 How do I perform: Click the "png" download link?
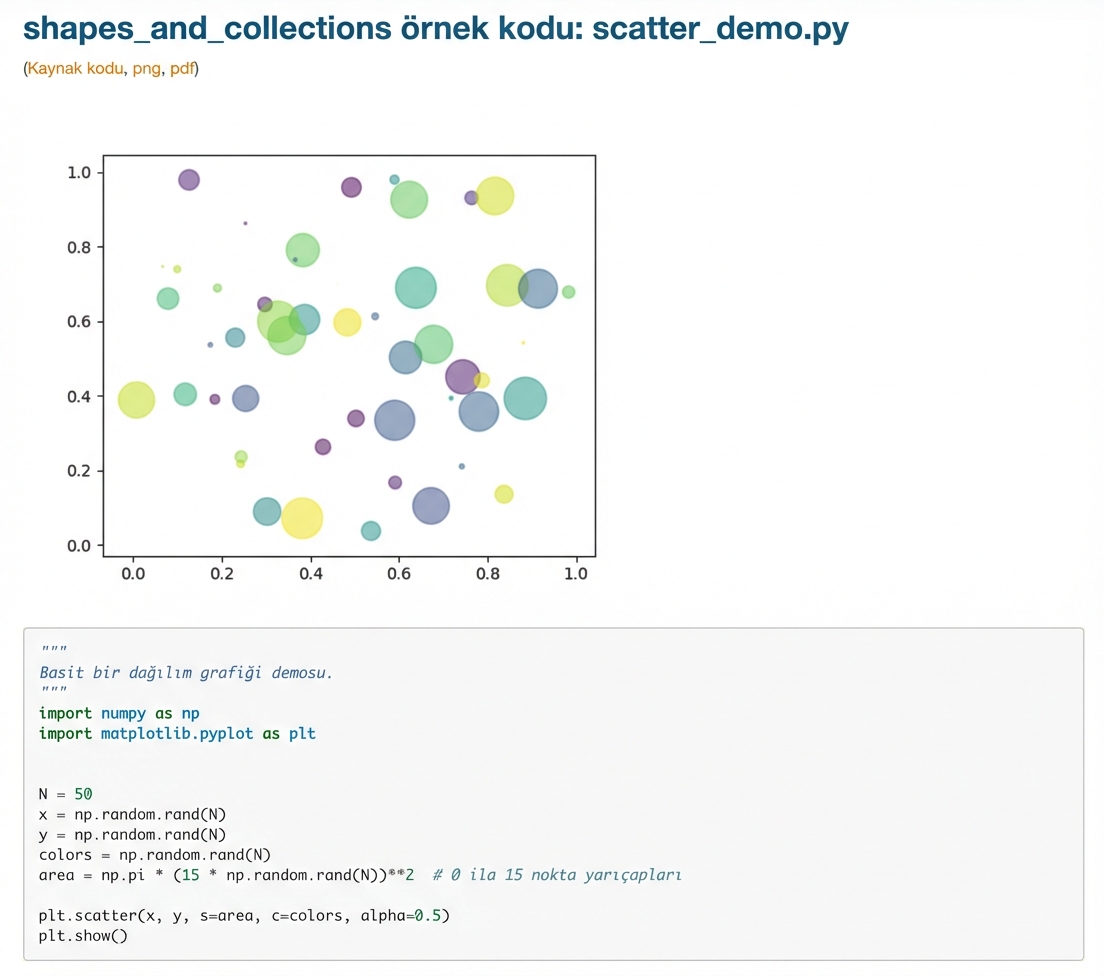pyautogui.click(x=146, y=70)
